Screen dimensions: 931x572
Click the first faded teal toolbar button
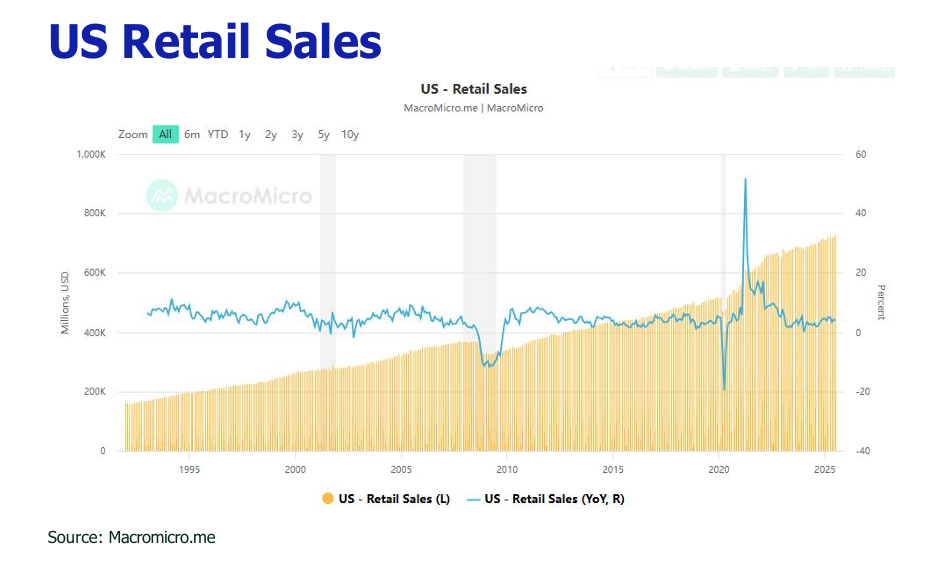687,69
